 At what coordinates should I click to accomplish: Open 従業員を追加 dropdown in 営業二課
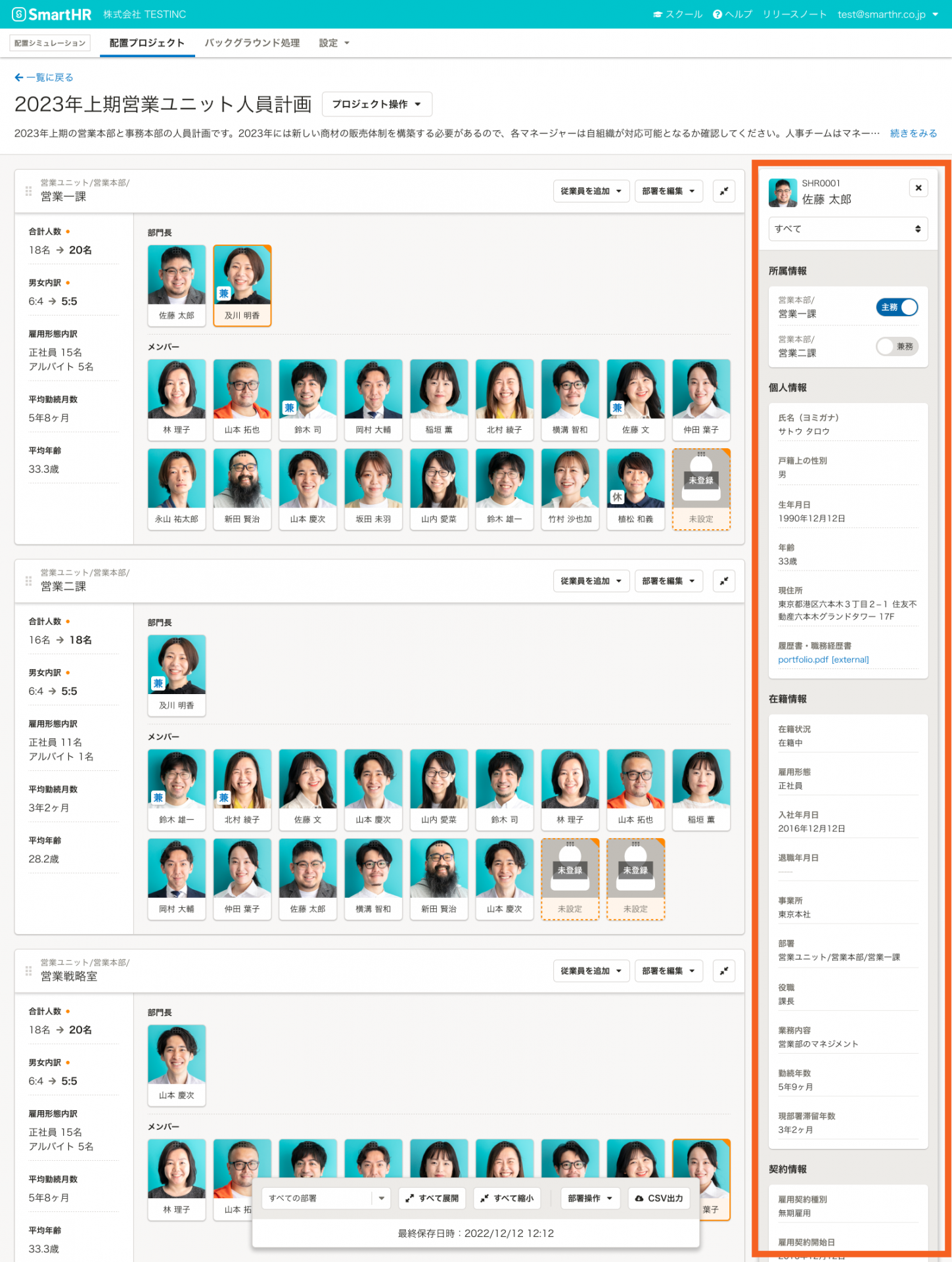pyautogui.click(x=591, y=581)
